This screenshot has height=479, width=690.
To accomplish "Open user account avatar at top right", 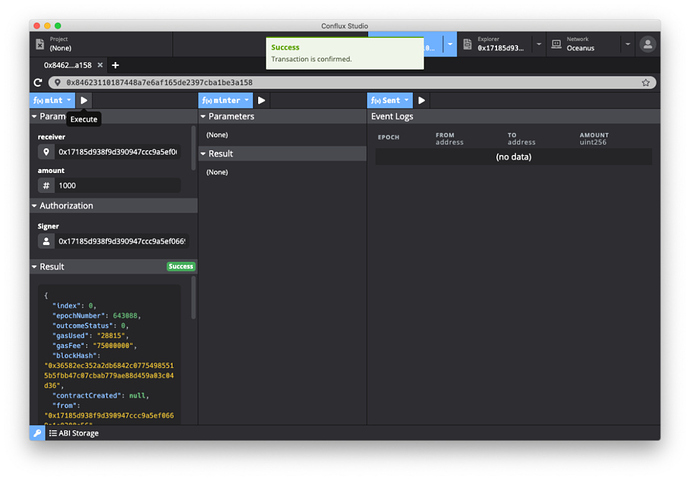I will click(x=648, y=44).
